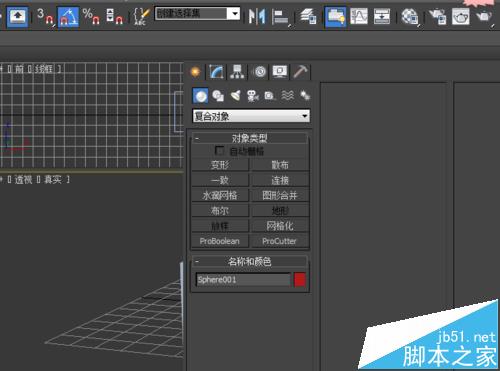Select the Cameras category icon
Viewport: 500px width, 371px height.
click(253, 96)
